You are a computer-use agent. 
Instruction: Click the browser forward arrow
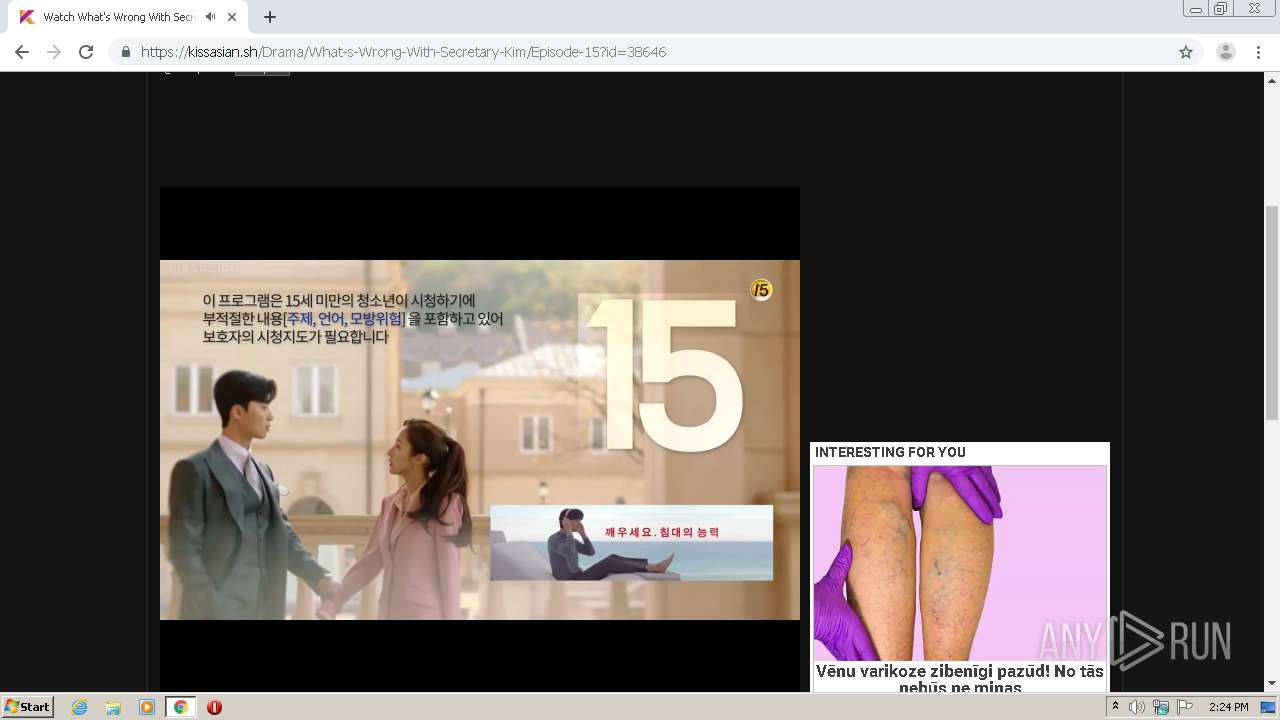[54, 52]
